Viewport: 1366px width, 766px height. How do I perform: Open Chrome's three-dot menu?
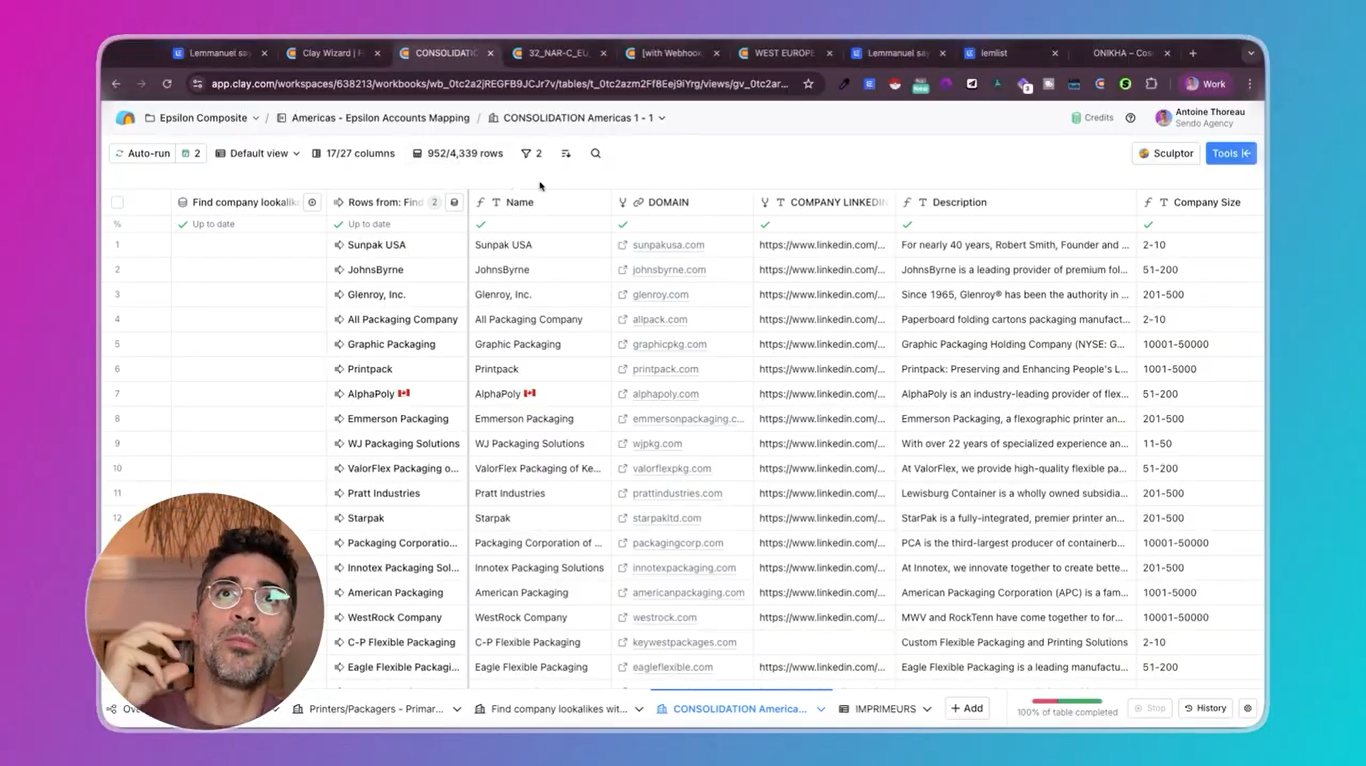(x=1249, y=84)
